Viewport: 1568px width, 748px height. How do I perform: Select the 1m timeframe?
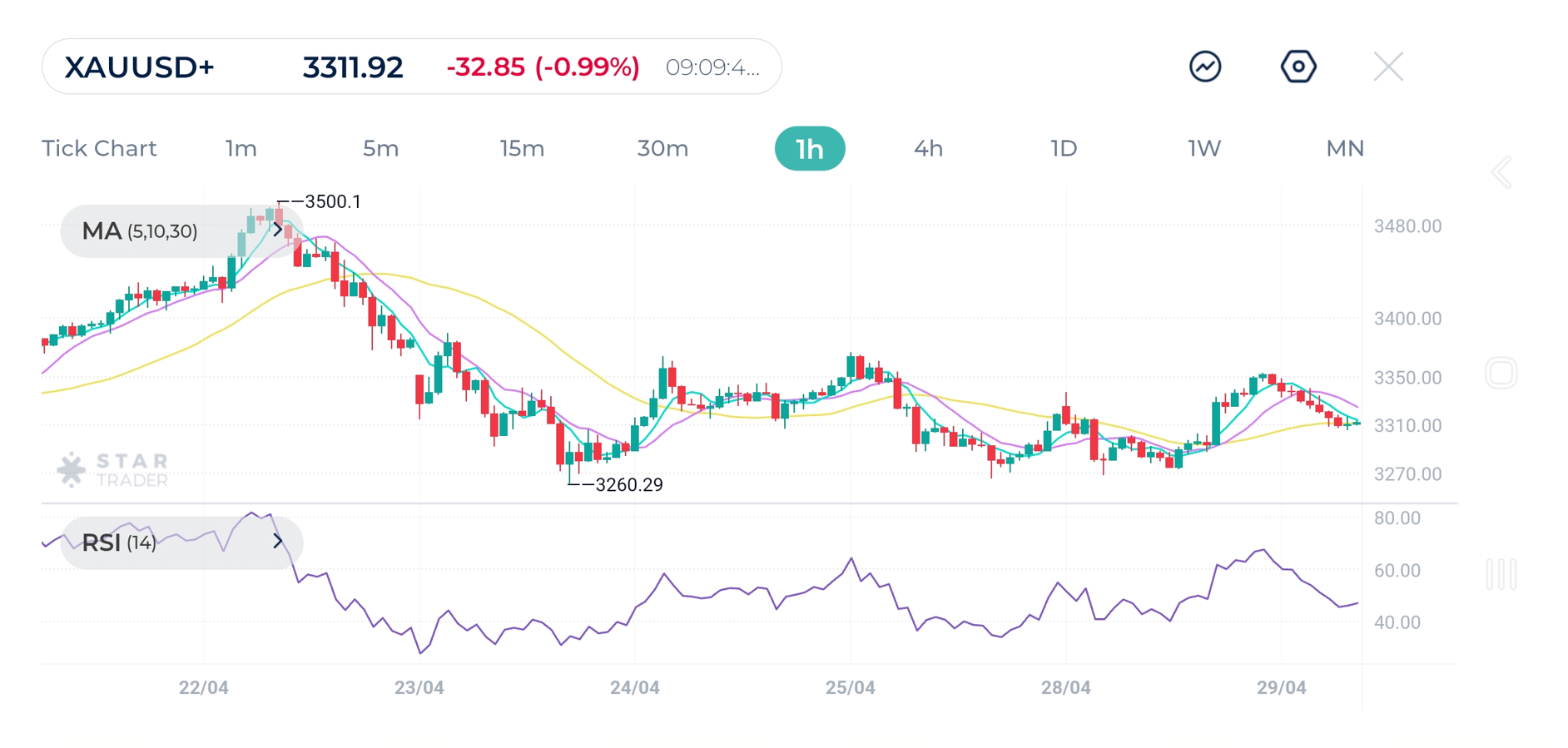click(x=241, y=148)
